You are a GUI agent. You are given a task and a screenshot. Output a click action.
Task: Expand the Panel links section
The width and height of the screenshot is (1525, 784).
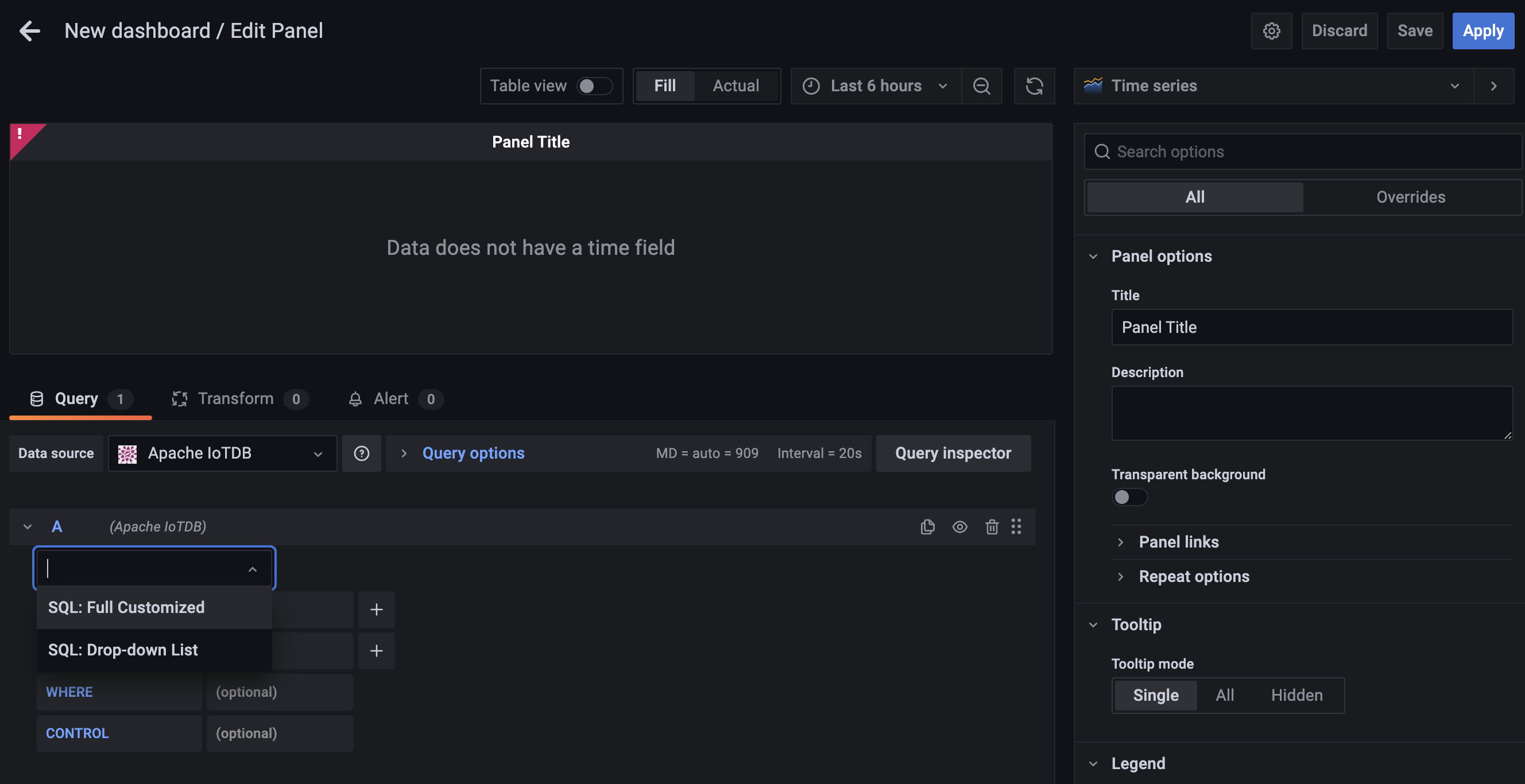[x=1178, y=542]
